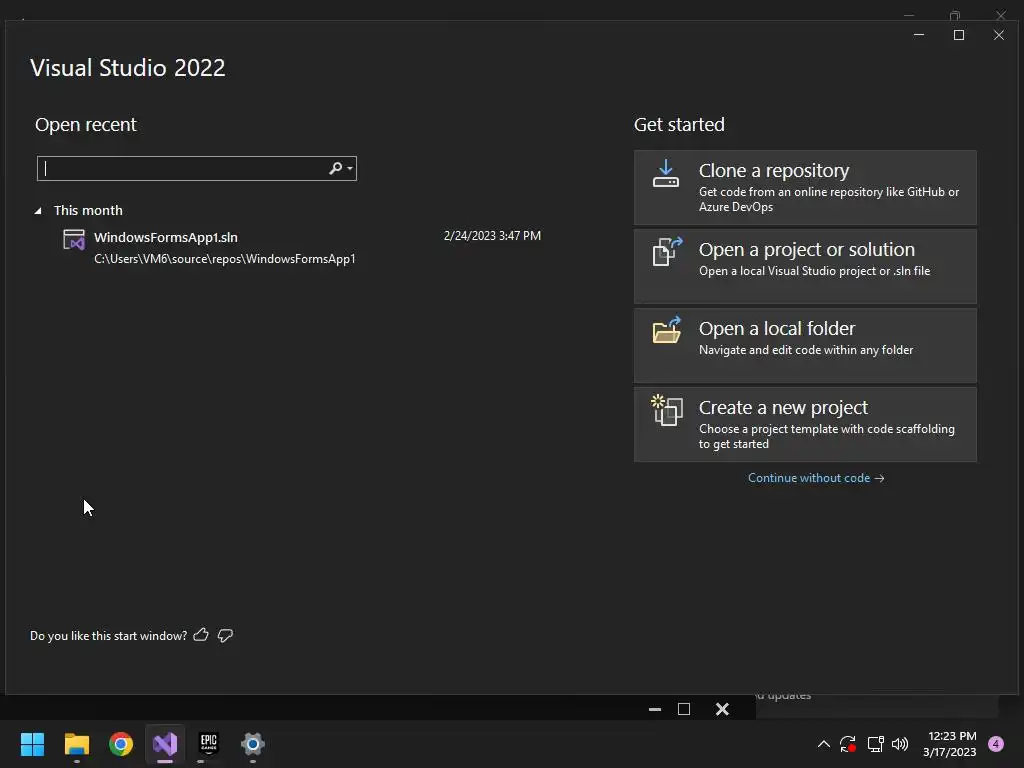Open the settings gear app in the taskbar

coord(253,744)
